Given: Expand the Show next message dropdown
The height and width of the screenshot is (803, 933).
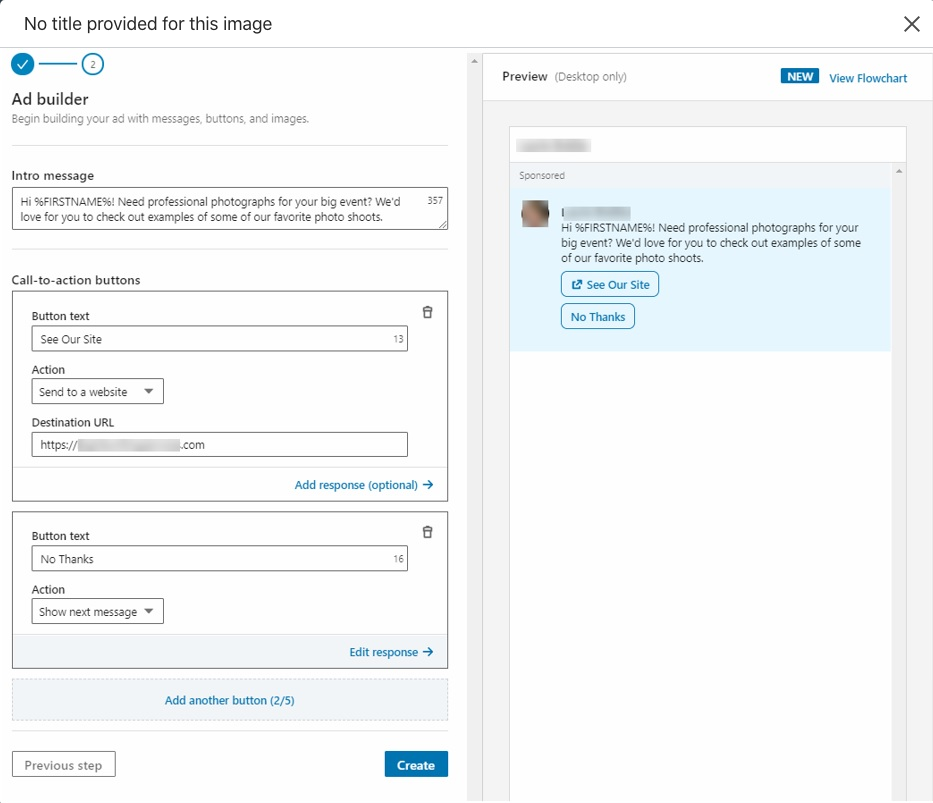Looking at the screenshot, I should (97, 611).
